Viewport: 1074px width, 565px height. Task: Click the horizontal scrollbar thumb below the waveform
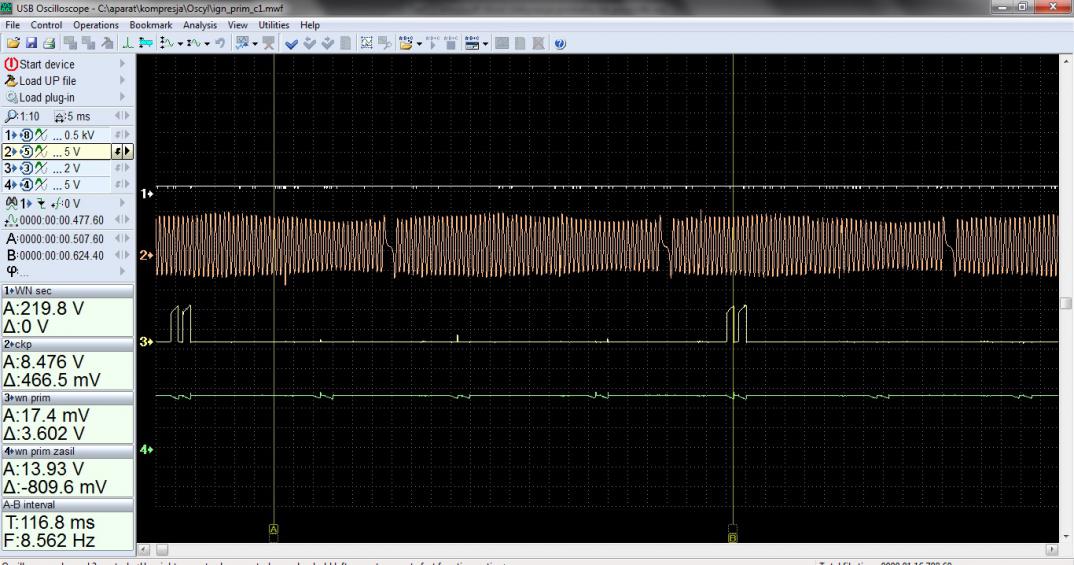point(162,549)
